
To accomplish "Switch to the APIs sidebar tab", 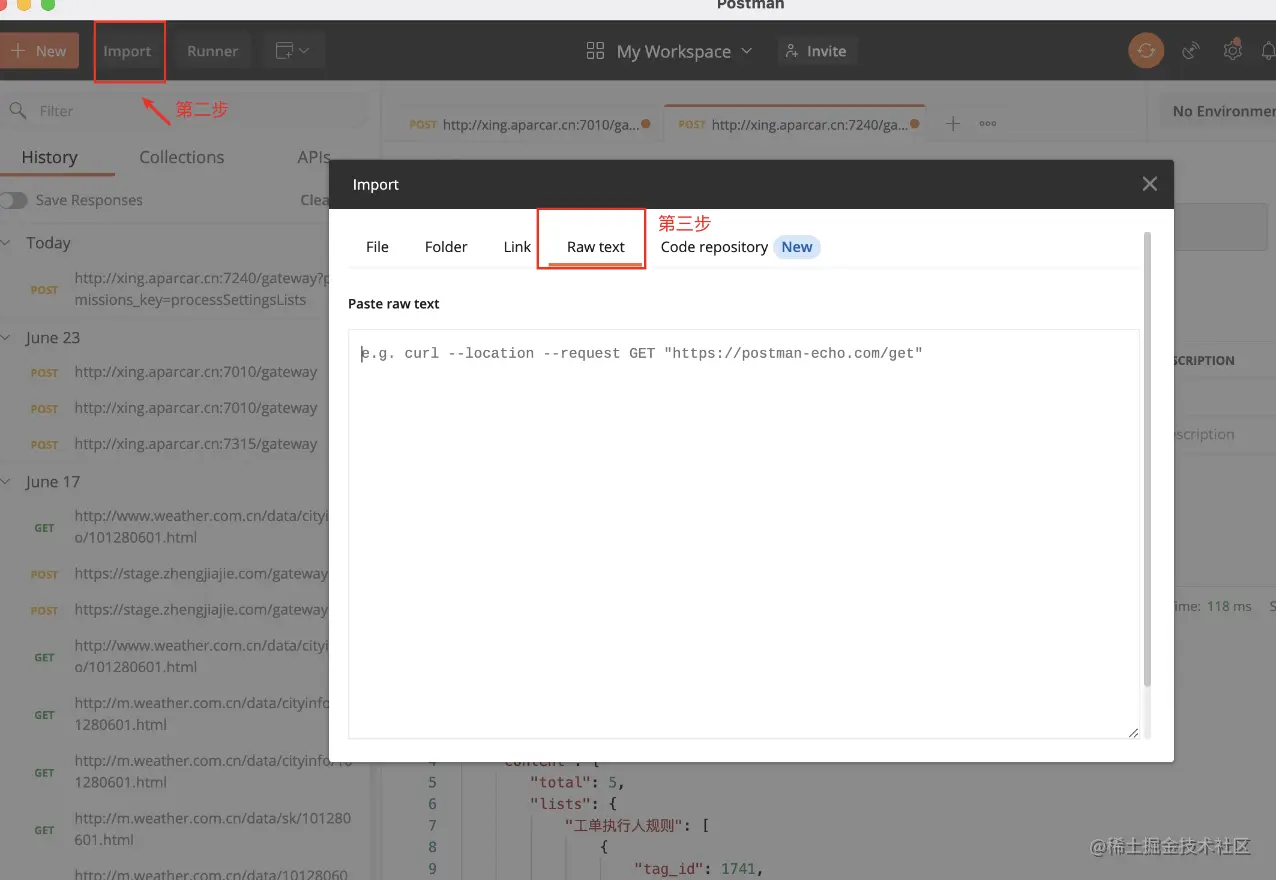I will 313,157.
